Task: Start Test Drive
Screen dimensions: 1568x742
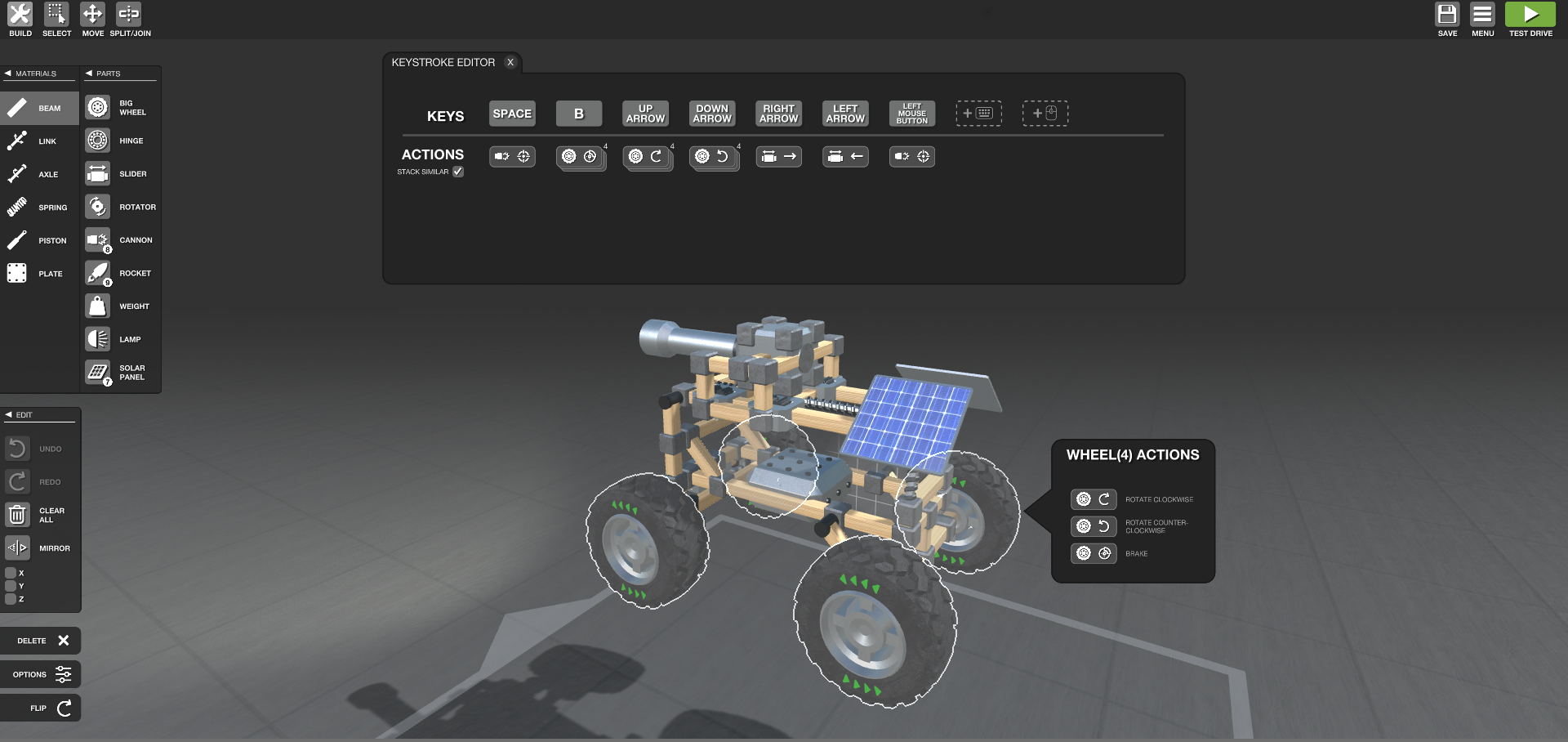Action: (1530, 20)
